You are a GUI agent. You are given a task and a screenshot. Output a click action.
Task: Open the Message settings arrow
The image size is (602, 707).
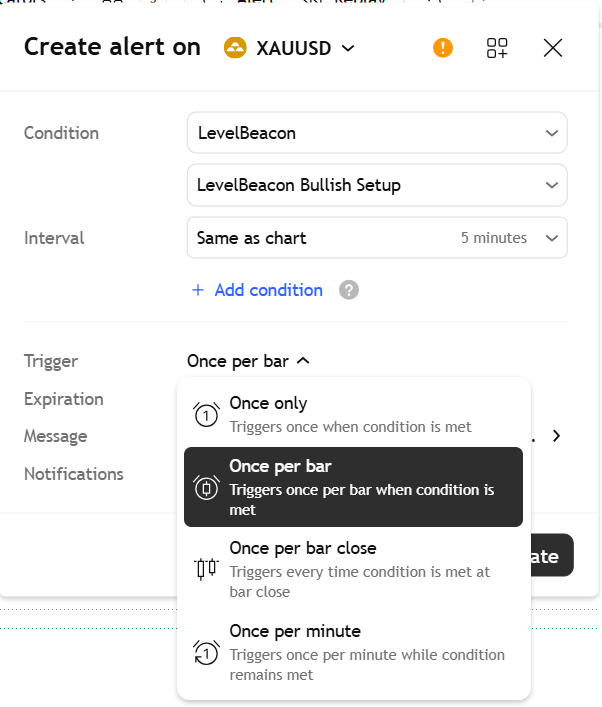pyautogui.click(x=556, y=436)
